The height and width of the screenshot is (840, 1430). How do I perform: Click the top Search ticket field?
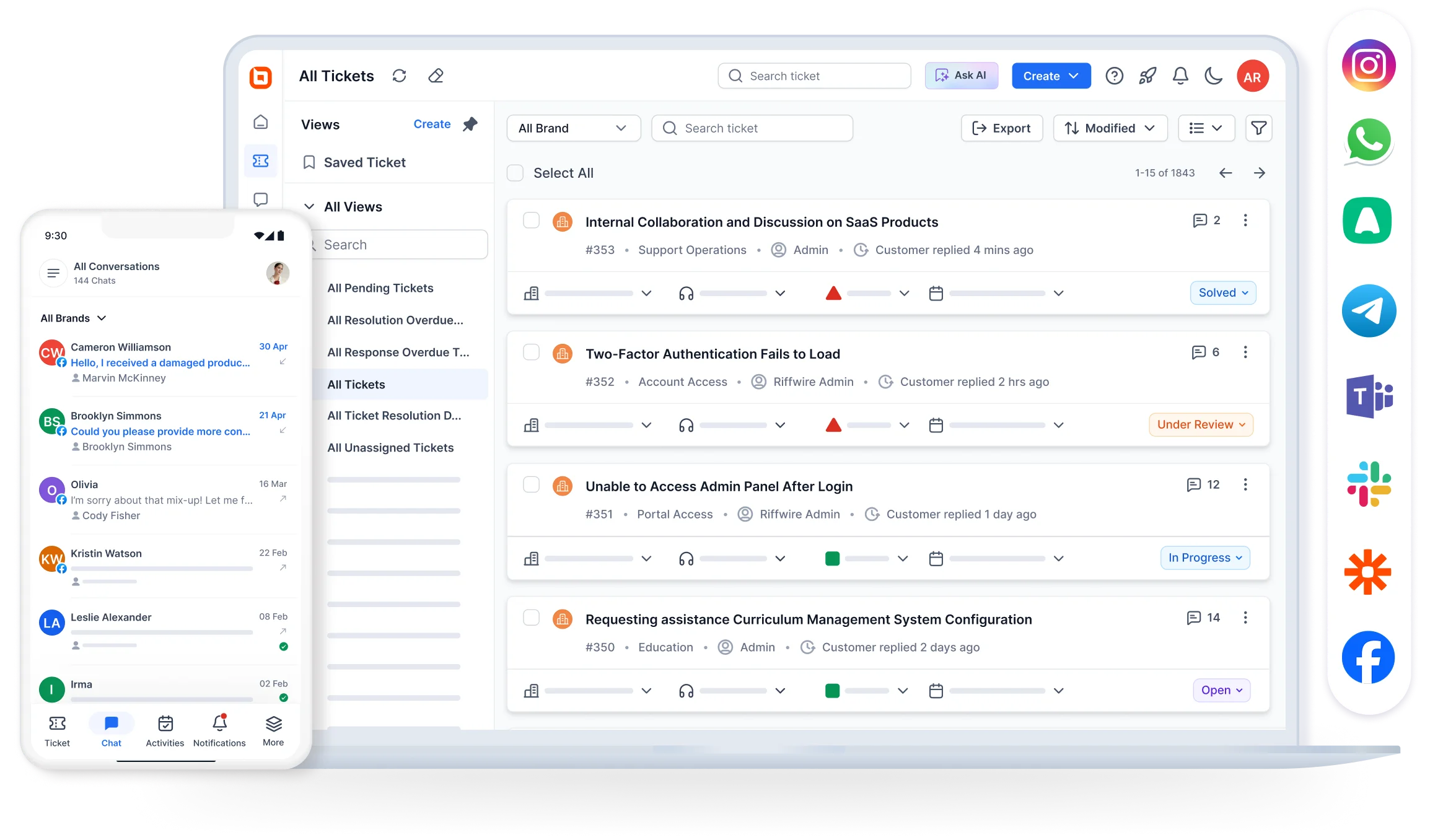click(814, 76)
